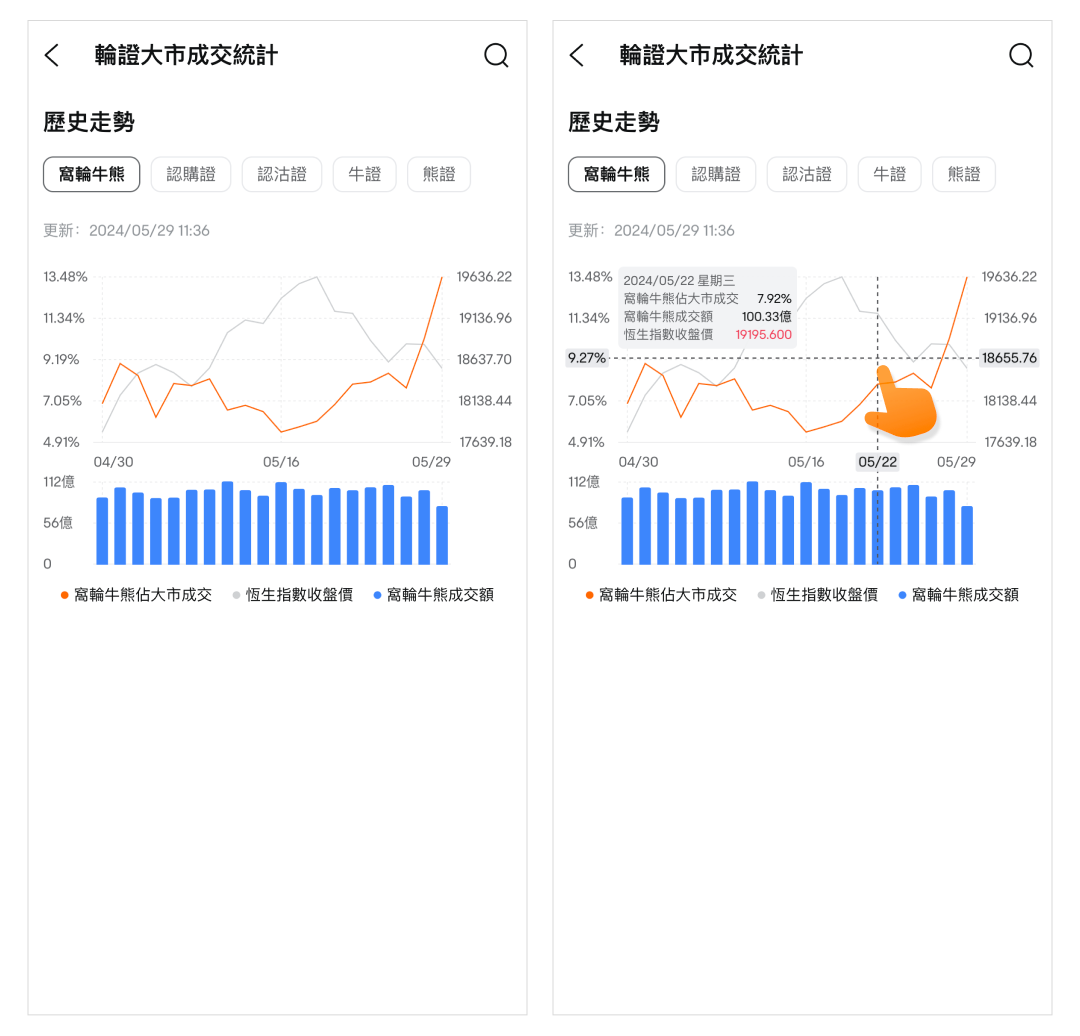Toggle grey 恆生指數收盤價 legend in left chart
1080x1036 pixels.
click(x=300, y=595)
